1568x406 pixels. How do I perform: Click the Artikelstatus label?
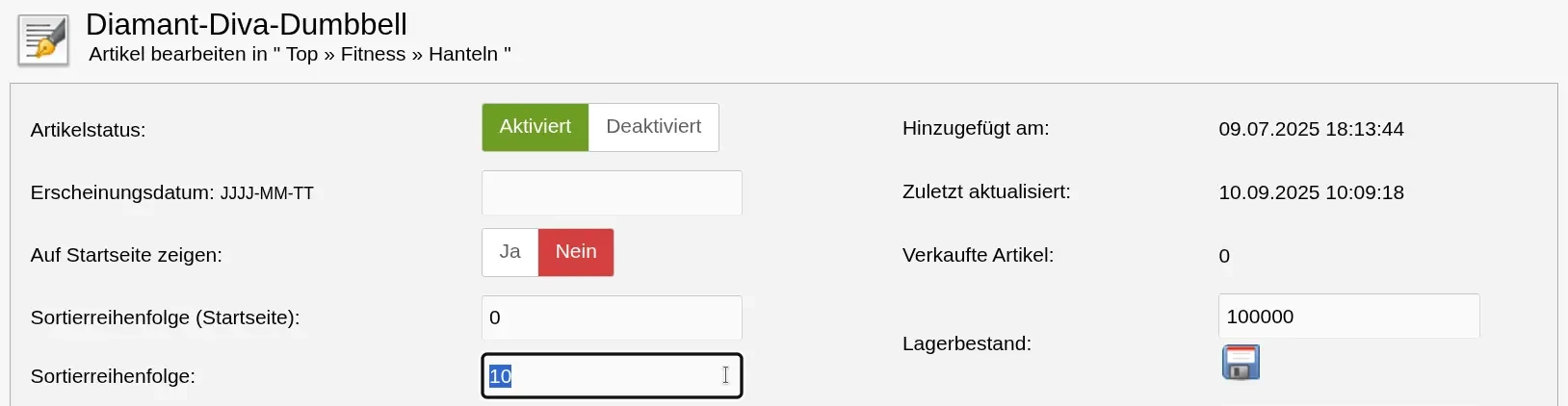[x=88, y=130]
